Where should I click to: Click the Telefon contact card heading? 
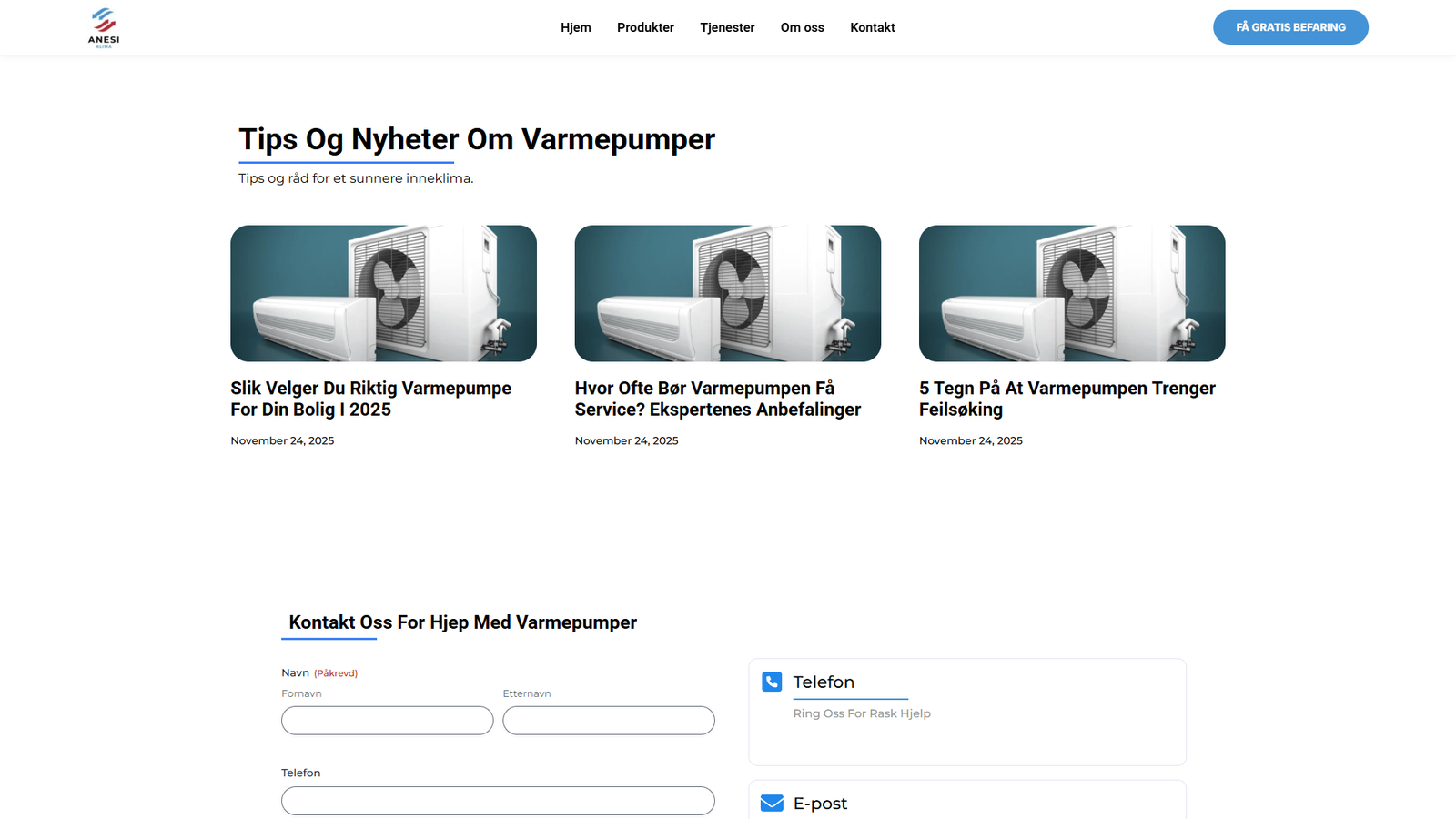tap(824, 682)
